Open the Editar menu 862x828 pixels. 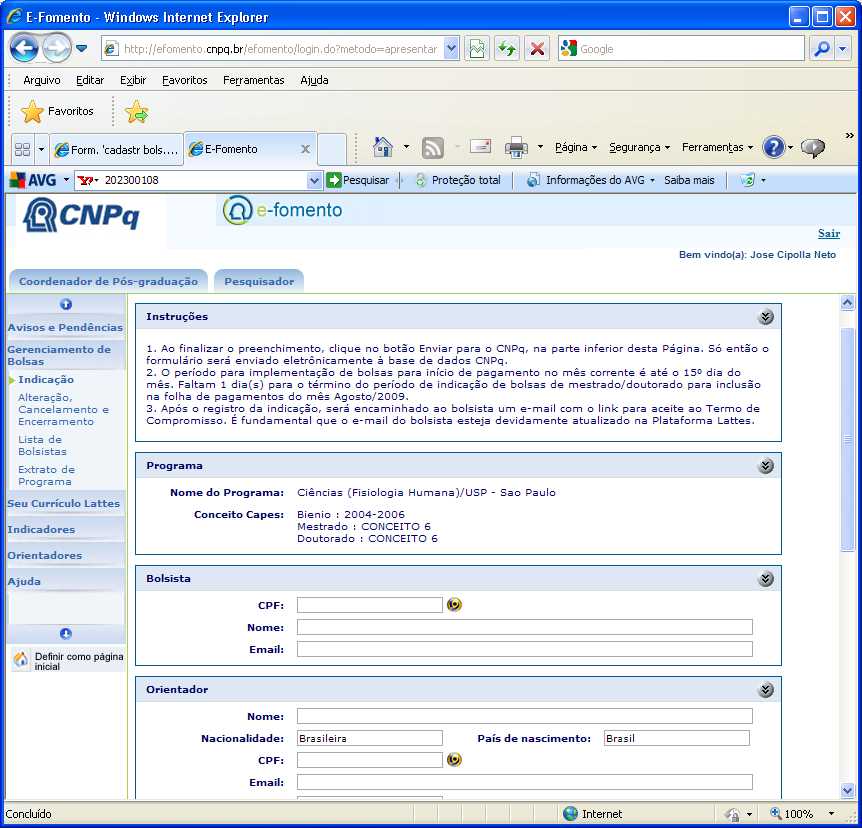90,80
